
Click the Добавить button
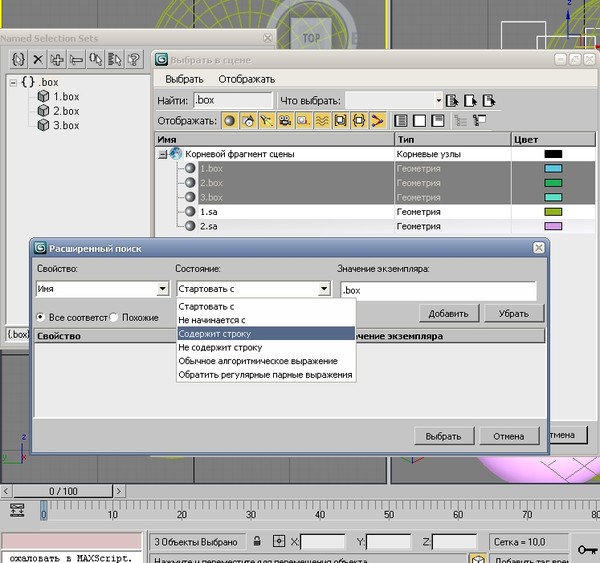pyautogui.click(x=448, y=313)
